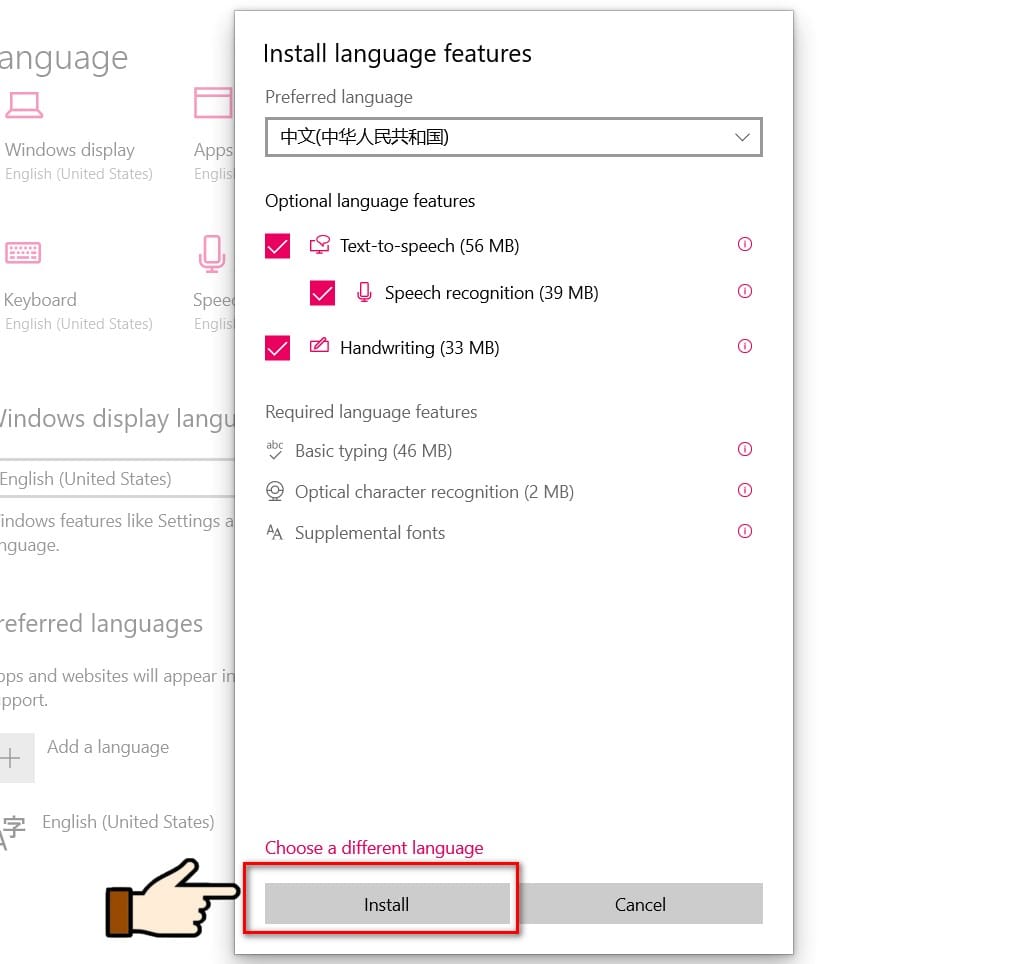Click the English (United States) language glyph icon

click(x=13, y=831)
